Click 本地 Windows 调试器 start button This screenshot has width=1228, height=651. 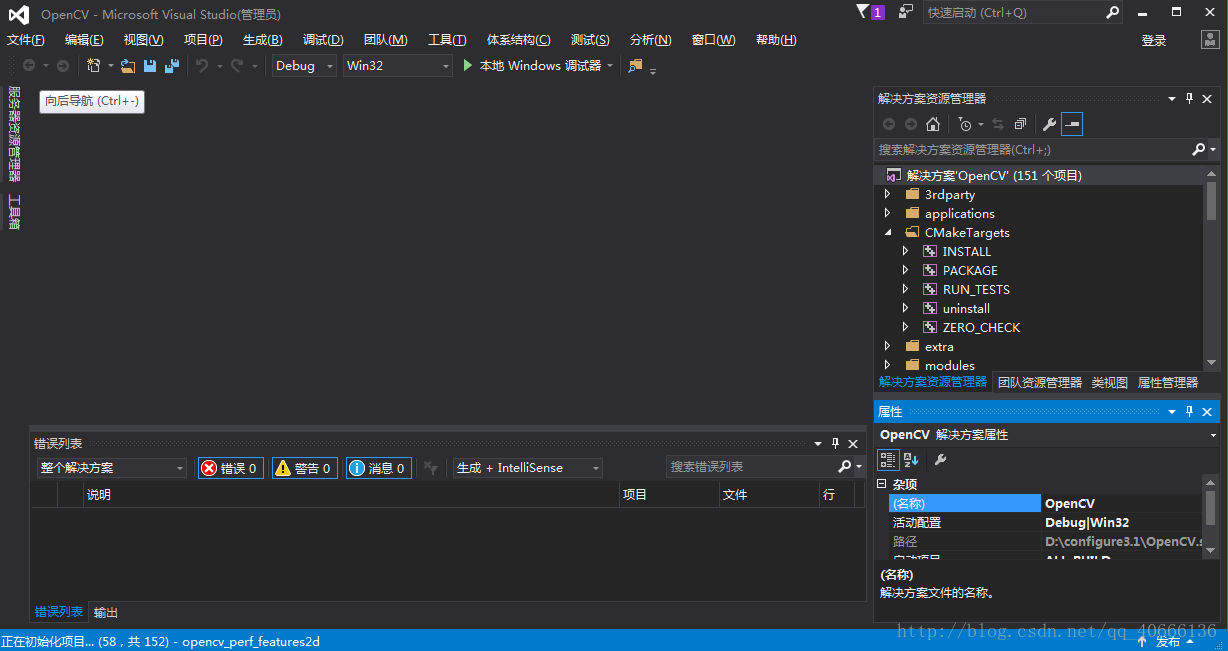point(537,65)
